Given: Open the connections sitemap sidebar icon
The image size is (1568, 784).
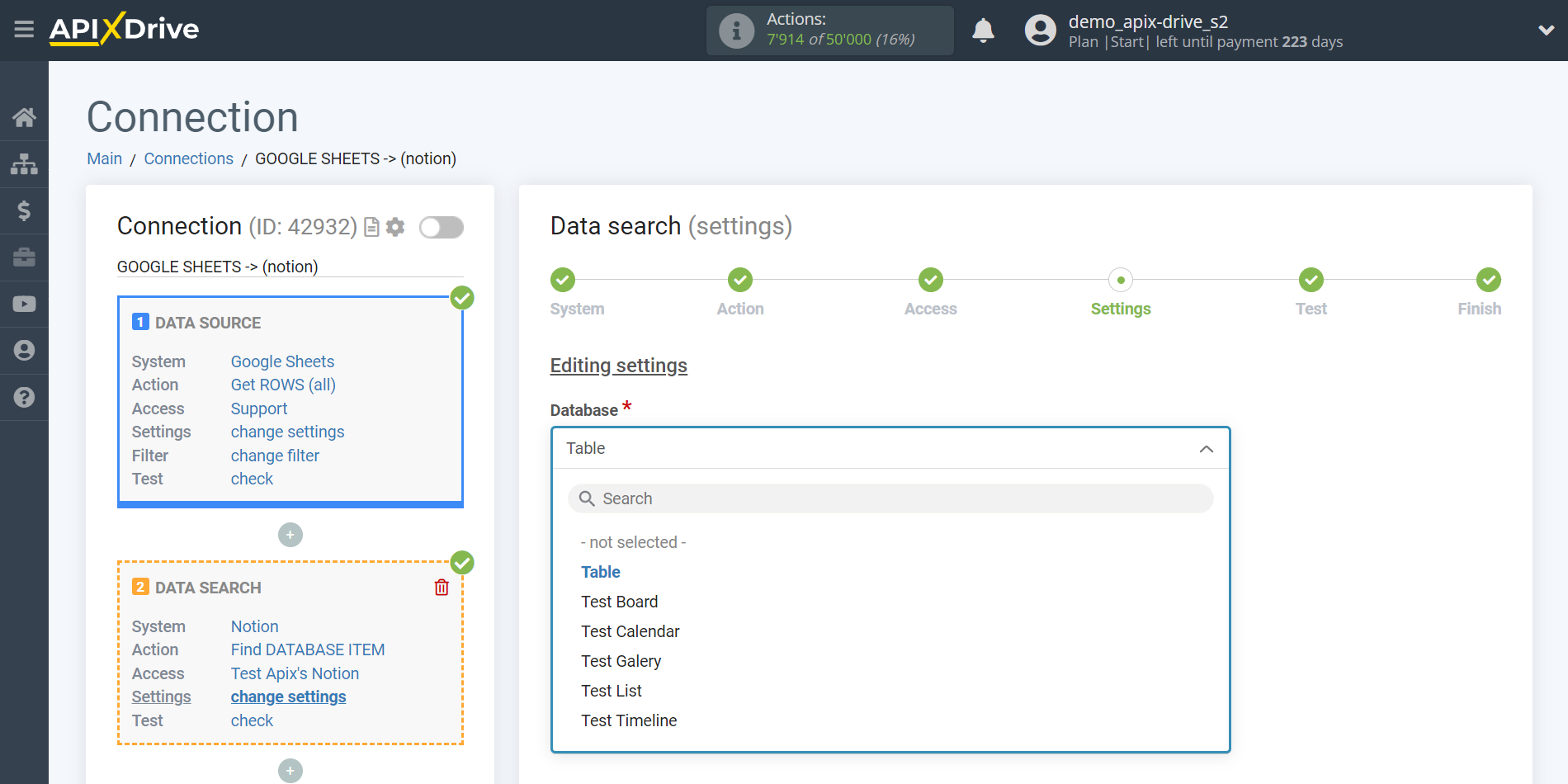Looking at the screenshot, I should coord(24,164).
